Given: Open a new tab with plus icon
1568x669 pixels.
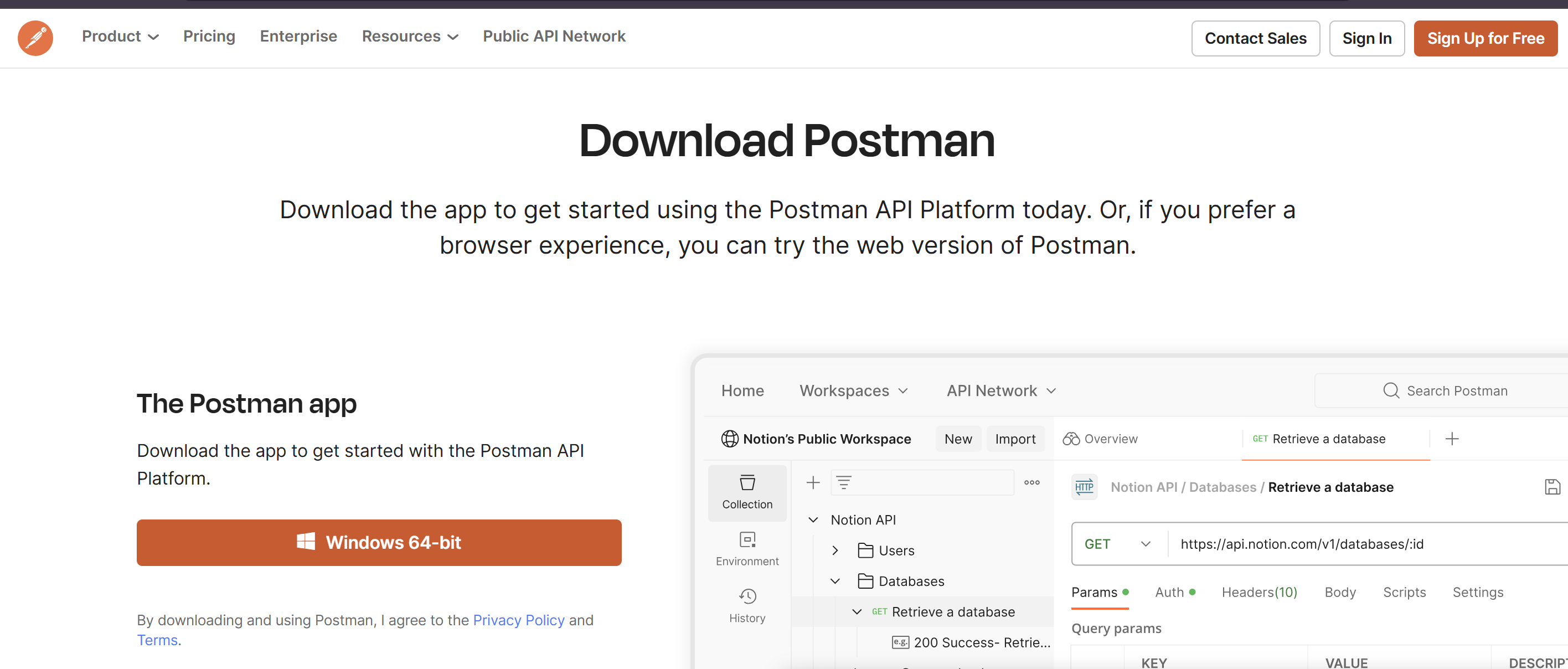Looking at the screenshot, I should pyautogui.click(x=1452, y=438).
